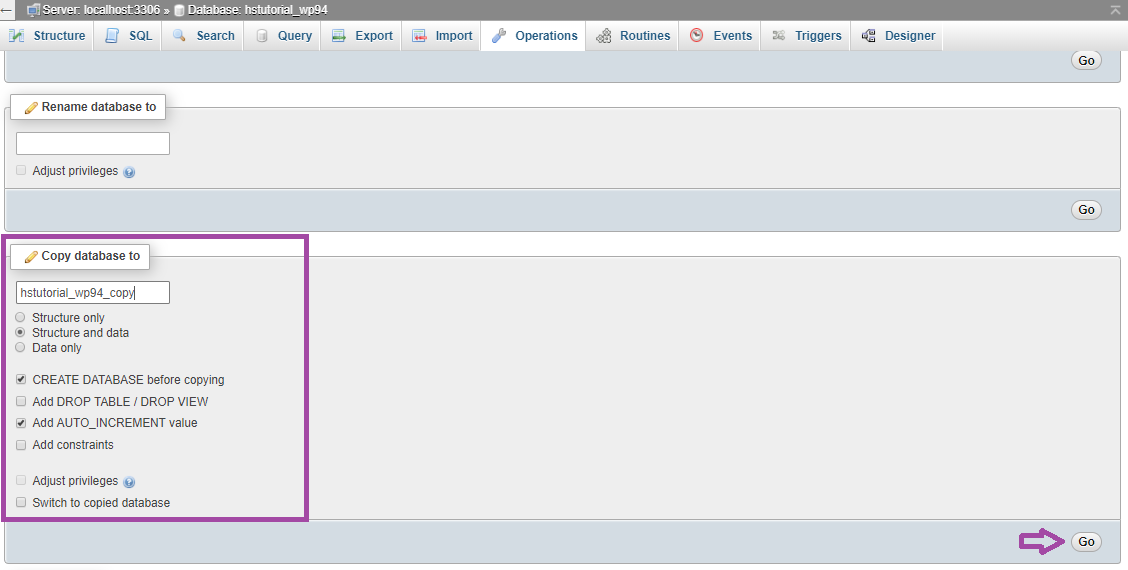Click the Import tab icon
This screenshot has height=570, width=1128.
click(x=419, y=36)
